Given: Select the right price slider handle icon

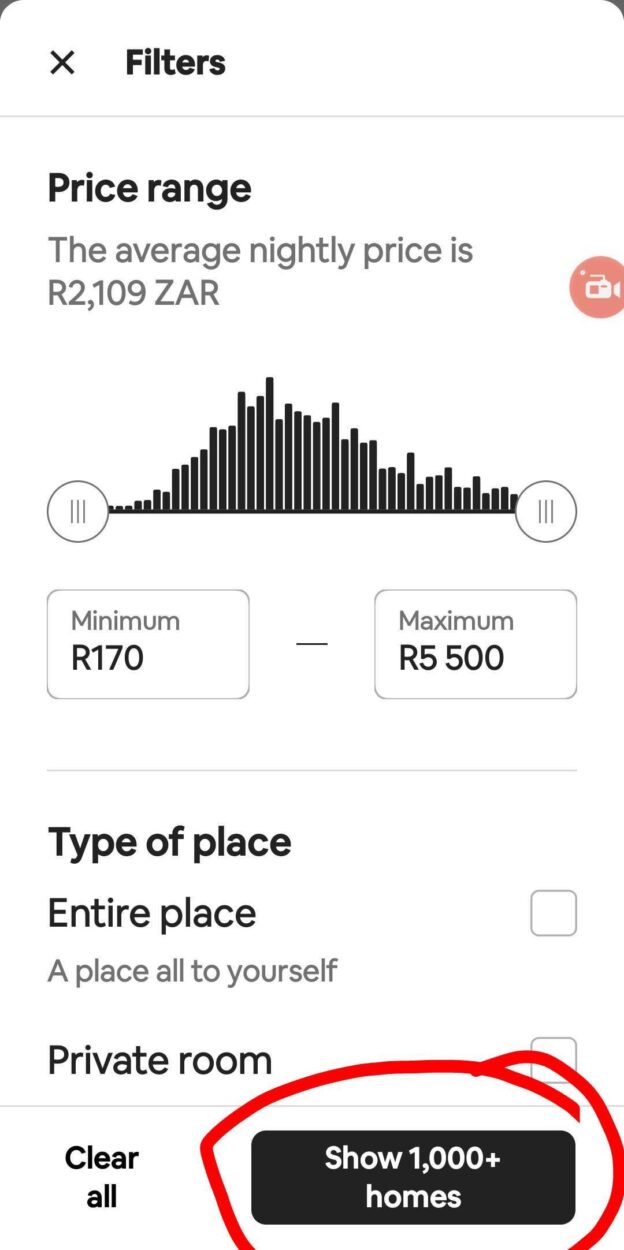Looking at the screenshot, I should coord(546,511).
